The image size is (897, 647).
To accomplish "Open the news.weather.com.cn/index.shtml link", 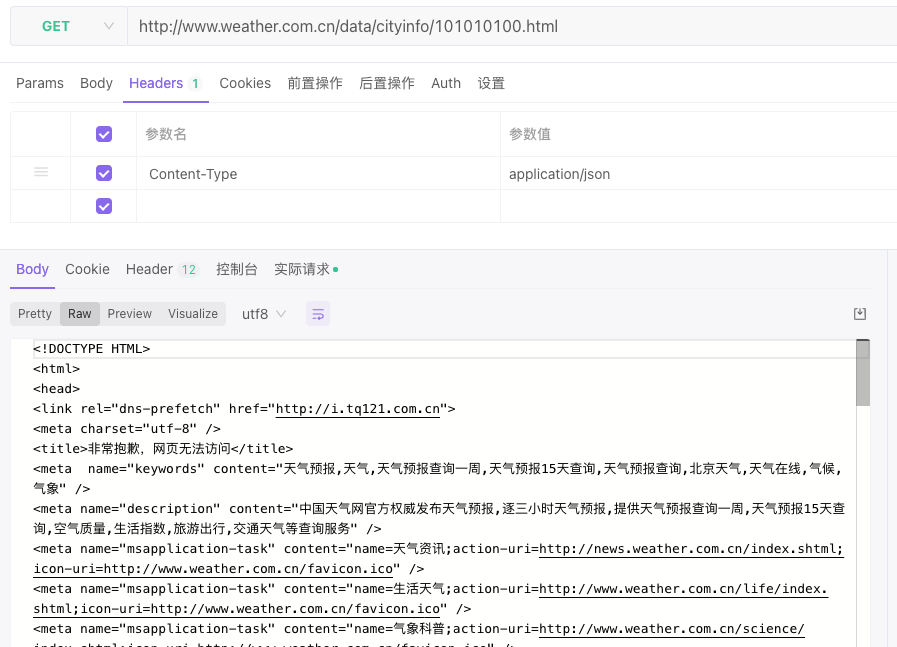I will pyautogui.click(x=691, y=549).
